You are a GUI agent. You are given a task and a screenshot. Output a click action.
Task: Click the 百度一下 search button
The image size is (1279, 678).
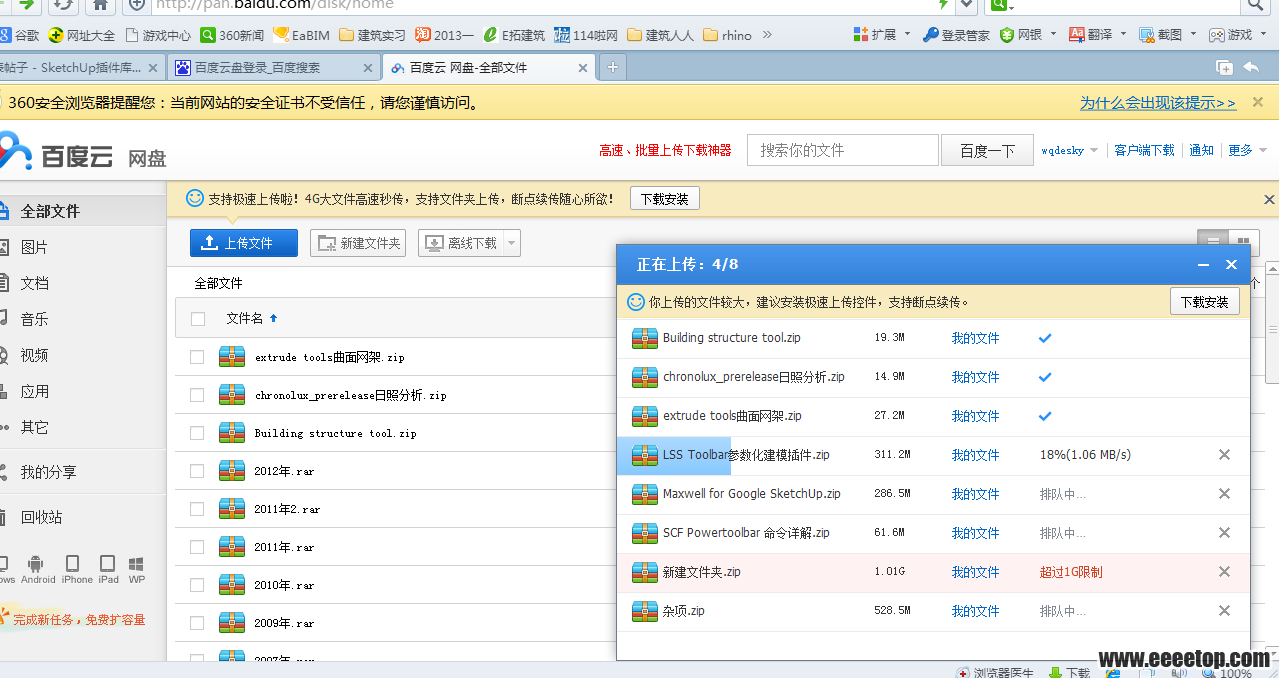987,150
